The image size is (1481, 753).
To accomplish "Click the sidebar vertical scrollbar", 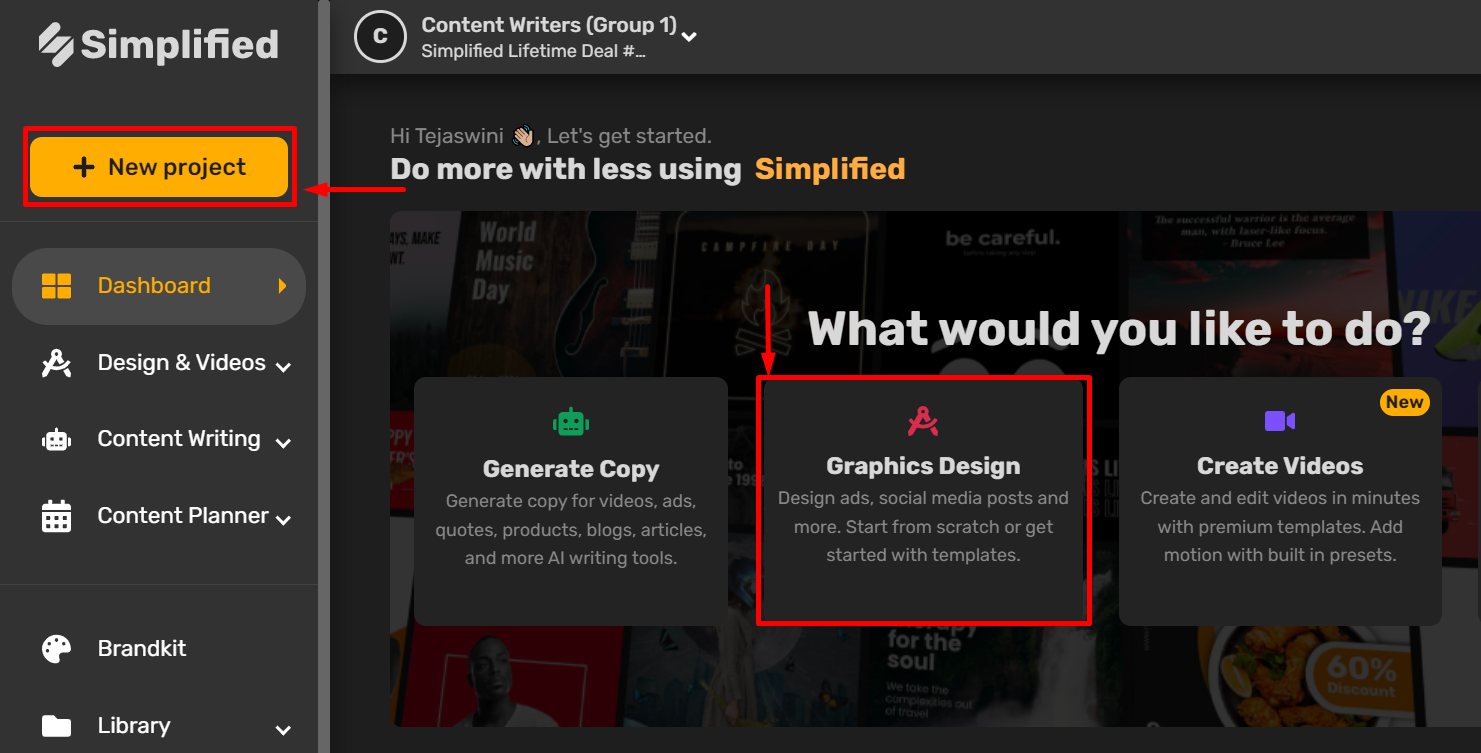I will pyautogui.click(x=324, y=376).
